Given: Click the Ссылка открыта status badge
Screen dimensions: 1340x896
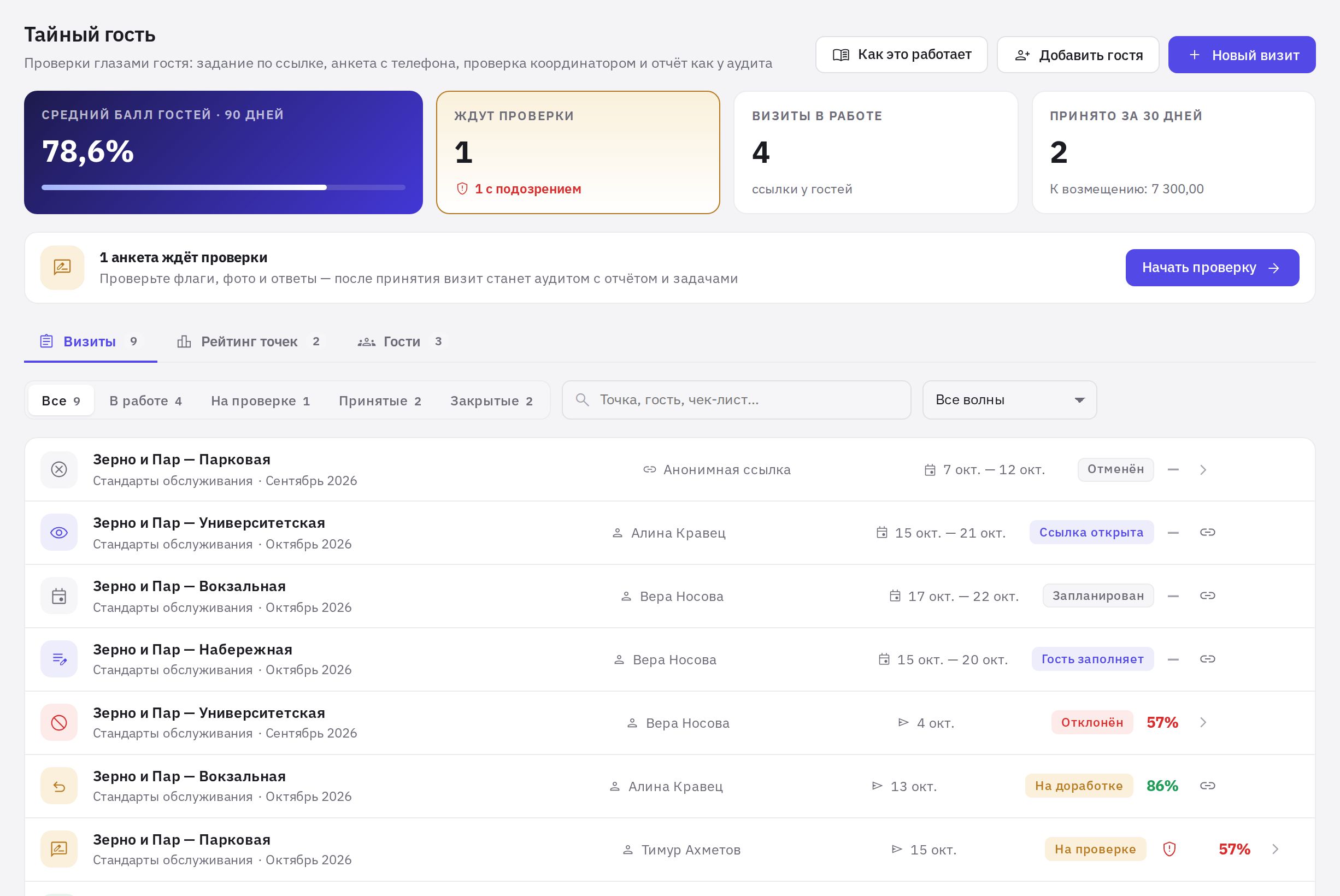Looking at the screenshot, I should point(1091,533).
